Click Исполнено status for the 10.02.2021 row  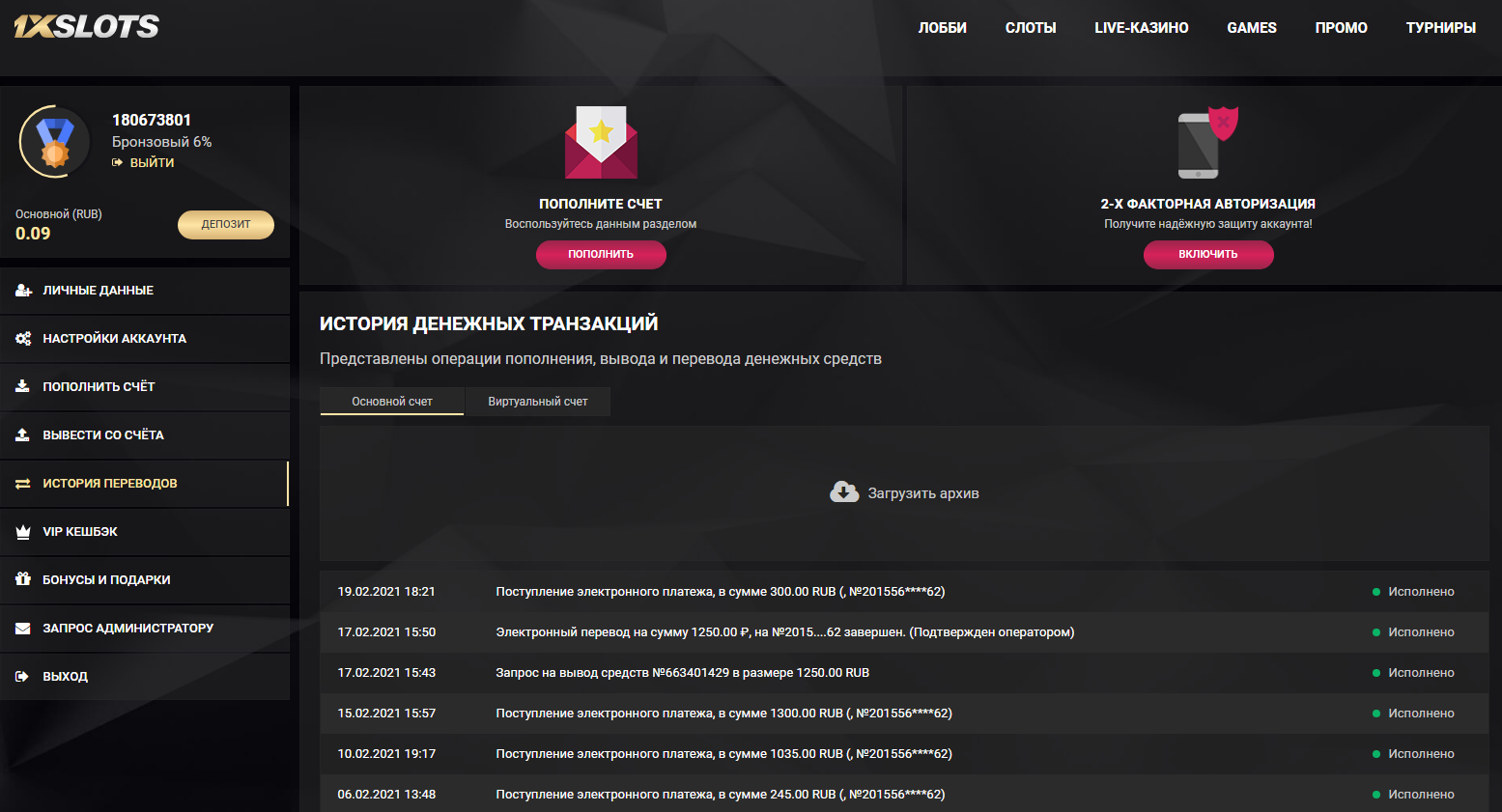(1421, 754)
